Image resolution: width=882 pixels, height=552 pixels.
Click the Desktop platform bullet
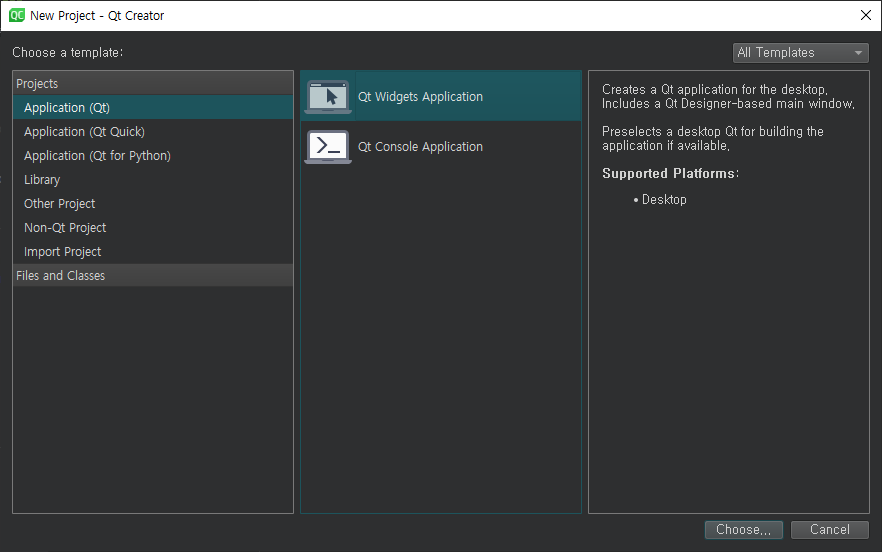coord(660,200)
